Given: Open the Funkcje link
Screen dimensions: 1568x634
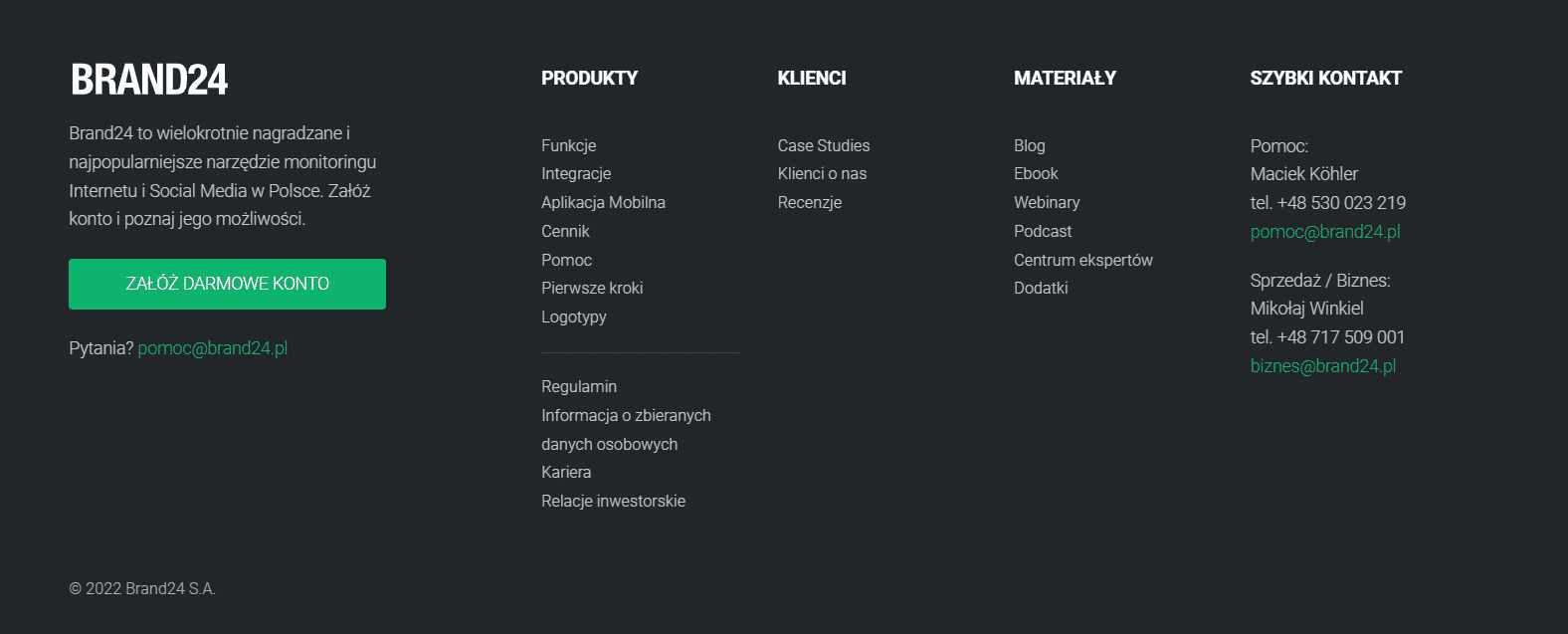Looking at the screenshot, I should point(569,145).
